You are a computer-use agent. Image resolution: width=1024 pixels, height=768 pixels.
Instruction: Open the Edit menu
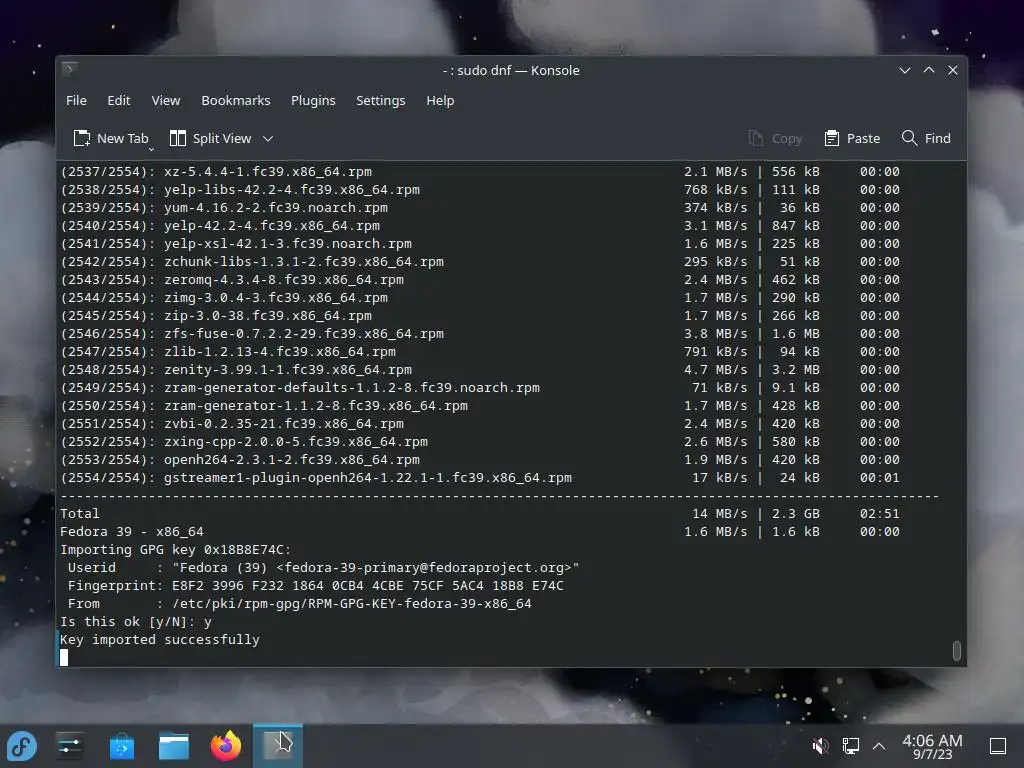[x=118, y=101]
